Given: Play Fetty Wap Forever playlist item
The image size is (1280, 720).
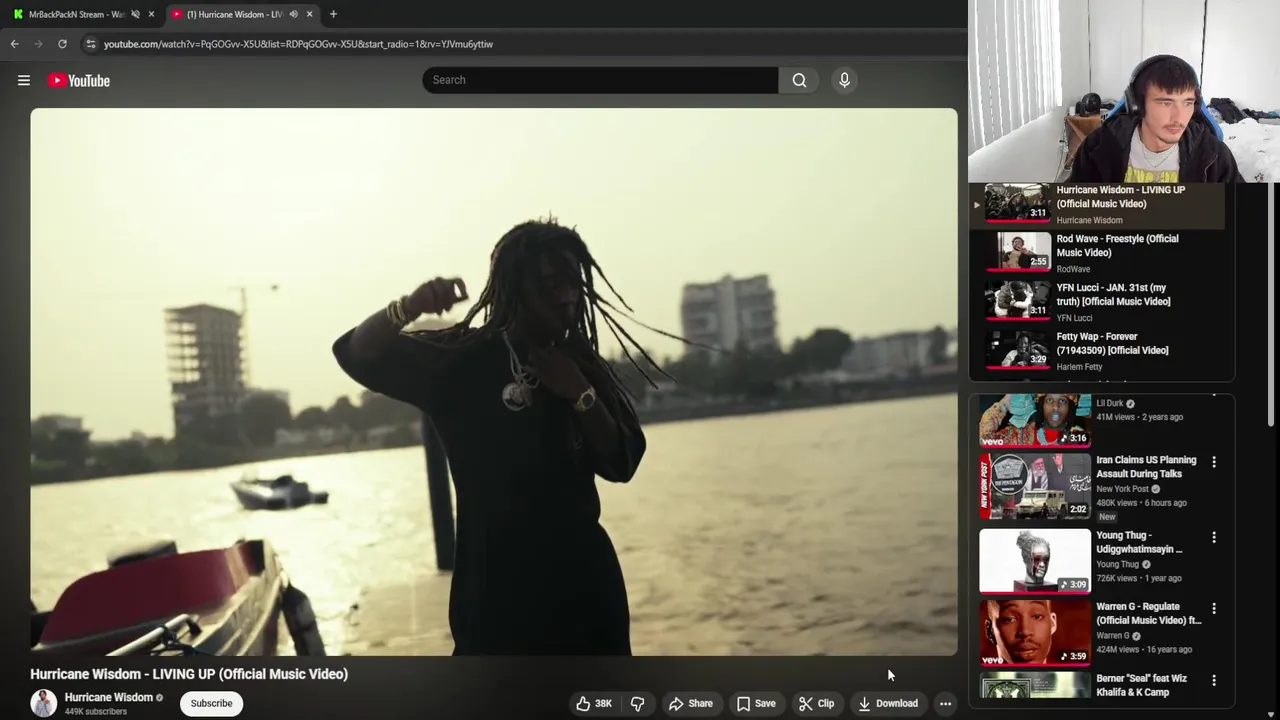Looking at the screenshot, I should tap(1018, 349).
